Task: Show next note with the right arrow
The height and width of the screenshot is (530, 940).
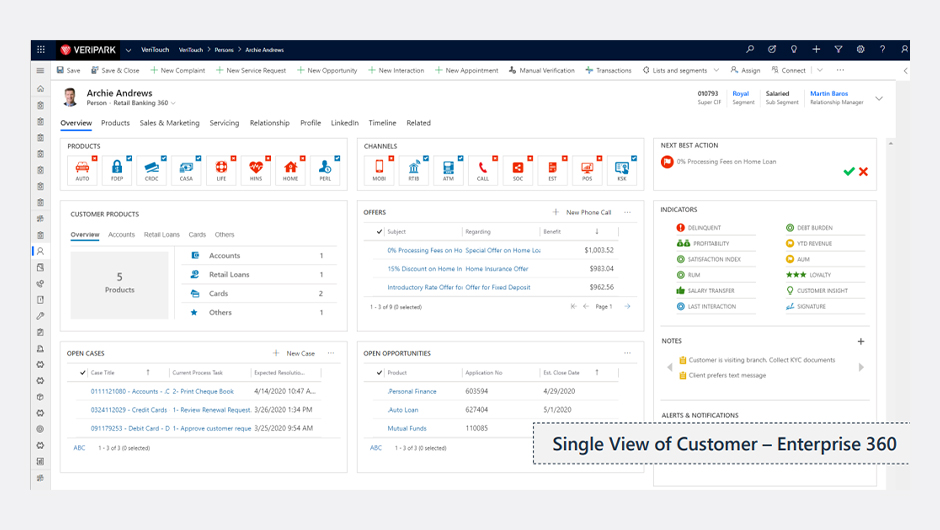Action: click(x=861, y=368)
